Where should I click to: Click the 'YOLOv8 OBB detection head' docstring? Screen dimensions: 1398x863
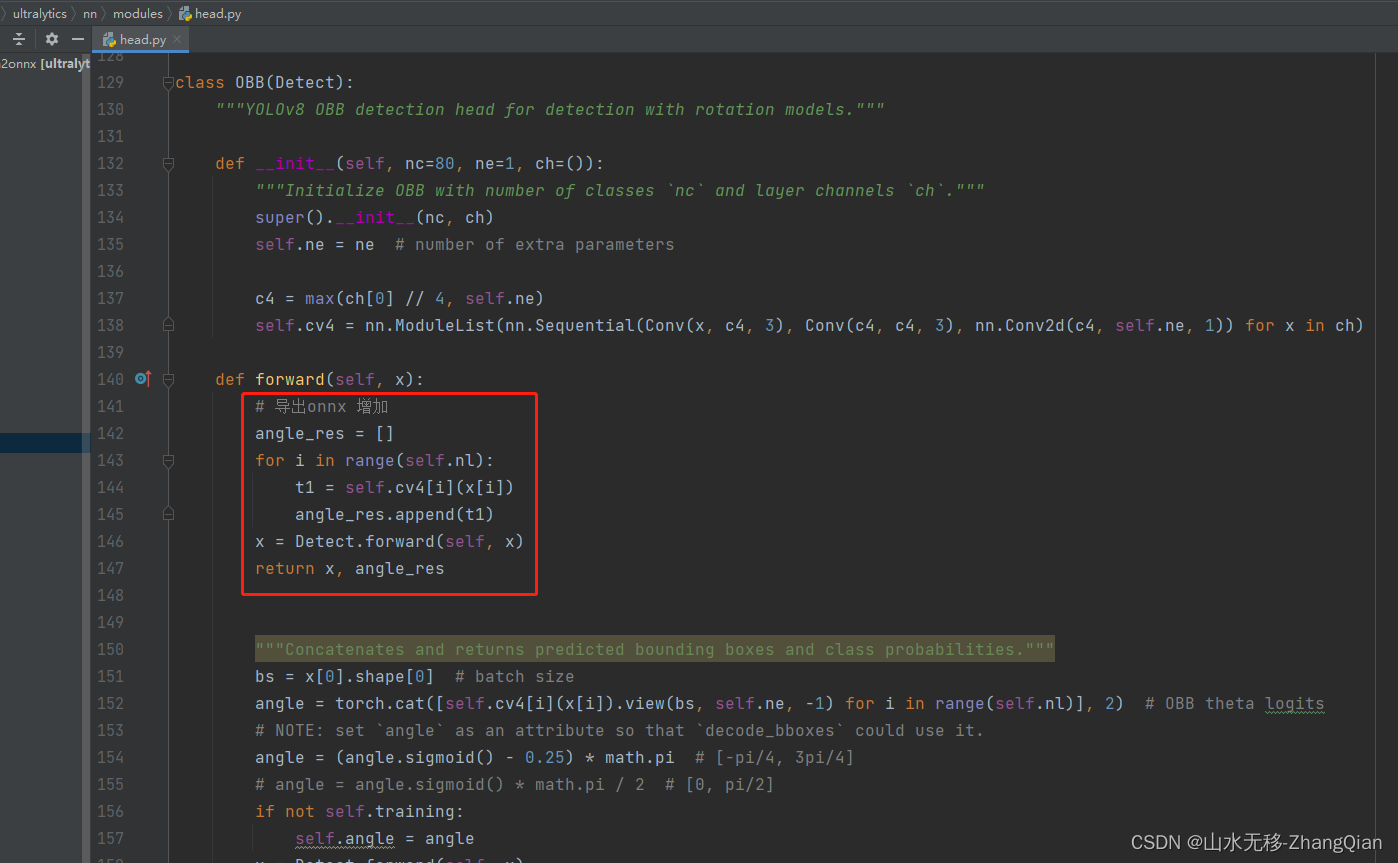click(x=550, y=110)
